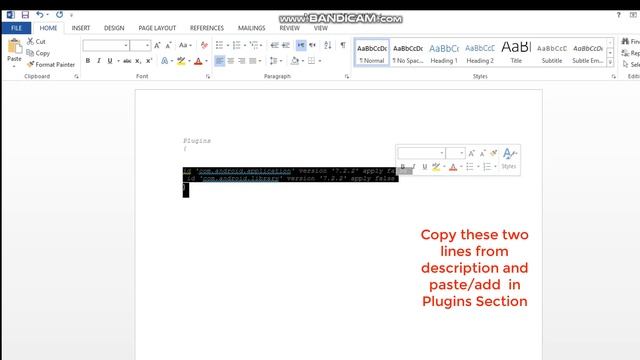The height and width of the screenshot is (360, 640).
Task: Save the document from quick access toolbar
Action: click(25, 15)
